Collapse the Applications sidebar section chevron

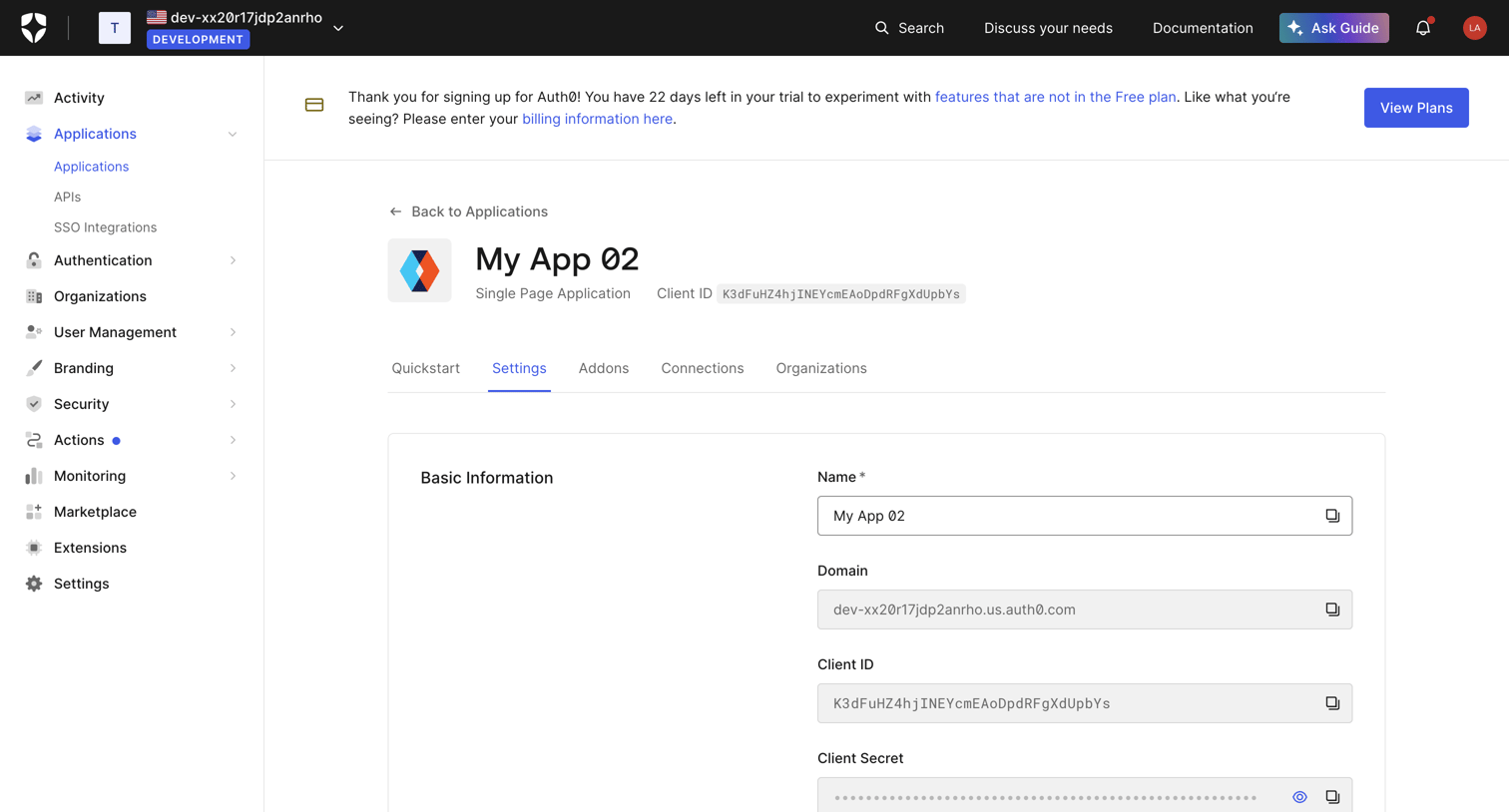(233, 134)
